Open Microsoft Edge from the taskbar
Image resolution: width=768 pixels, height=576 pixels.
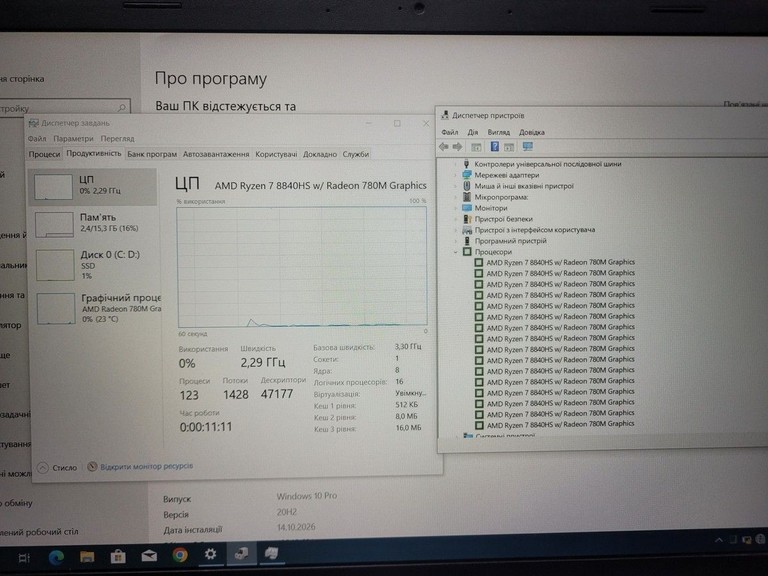56,557
